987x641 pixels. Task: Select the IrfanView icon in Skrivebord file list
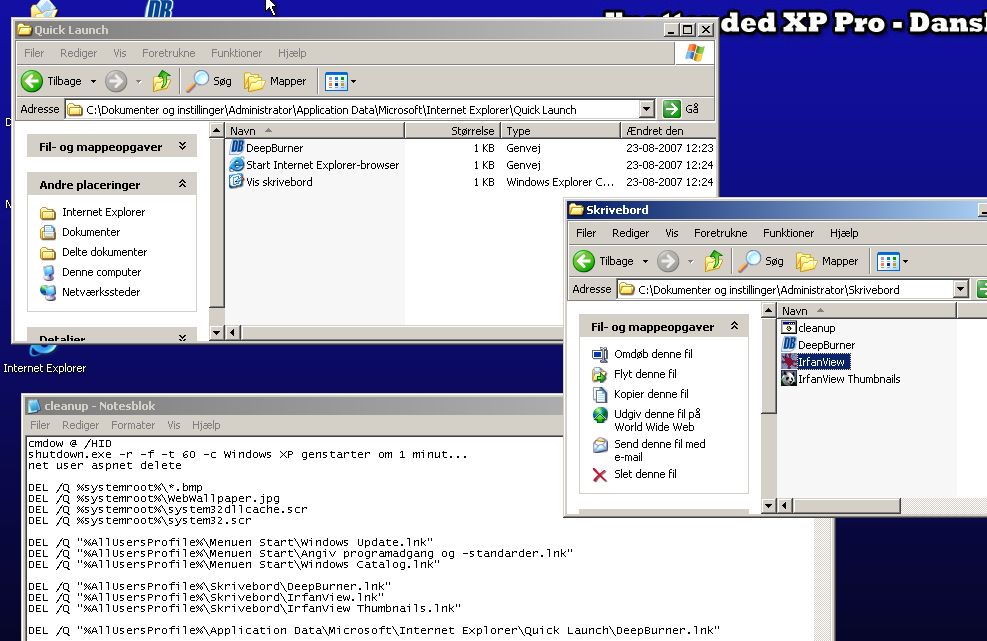[x=789, y=361]
